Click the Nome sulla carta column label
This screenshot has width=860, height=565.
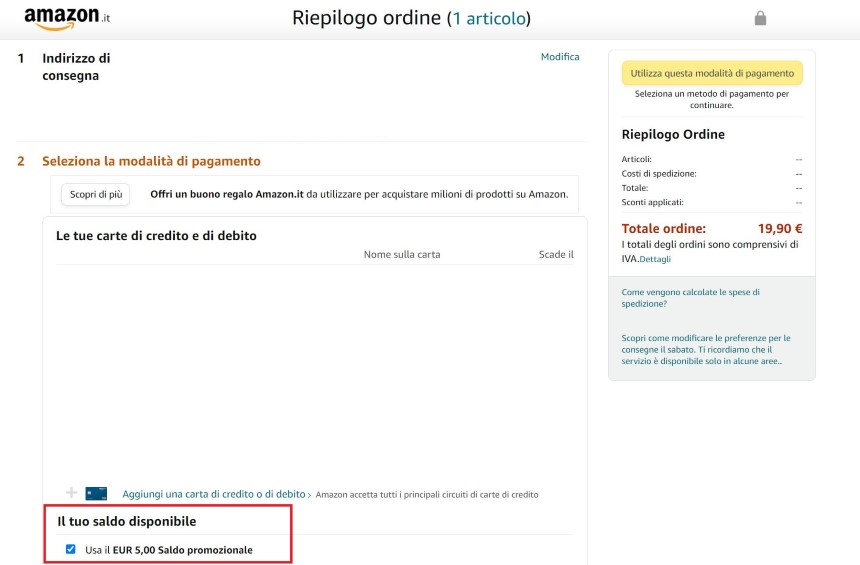[402, 255]
